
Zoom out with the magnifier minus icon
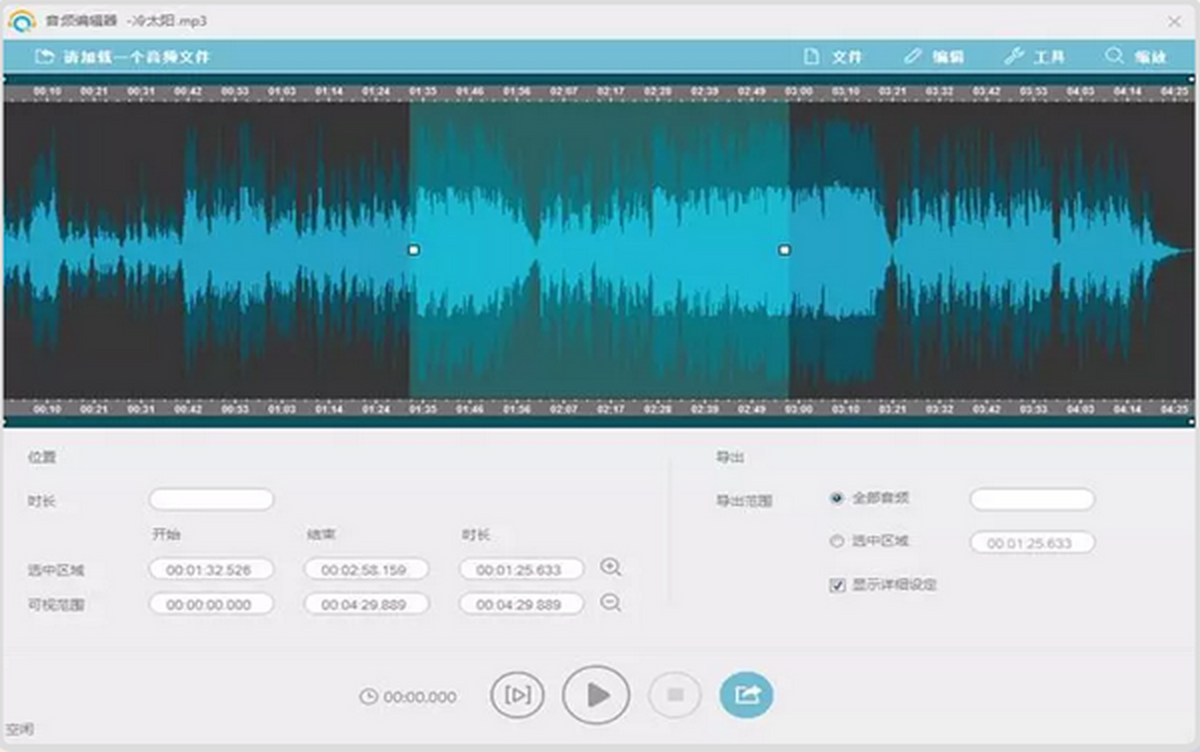point(610,603)
